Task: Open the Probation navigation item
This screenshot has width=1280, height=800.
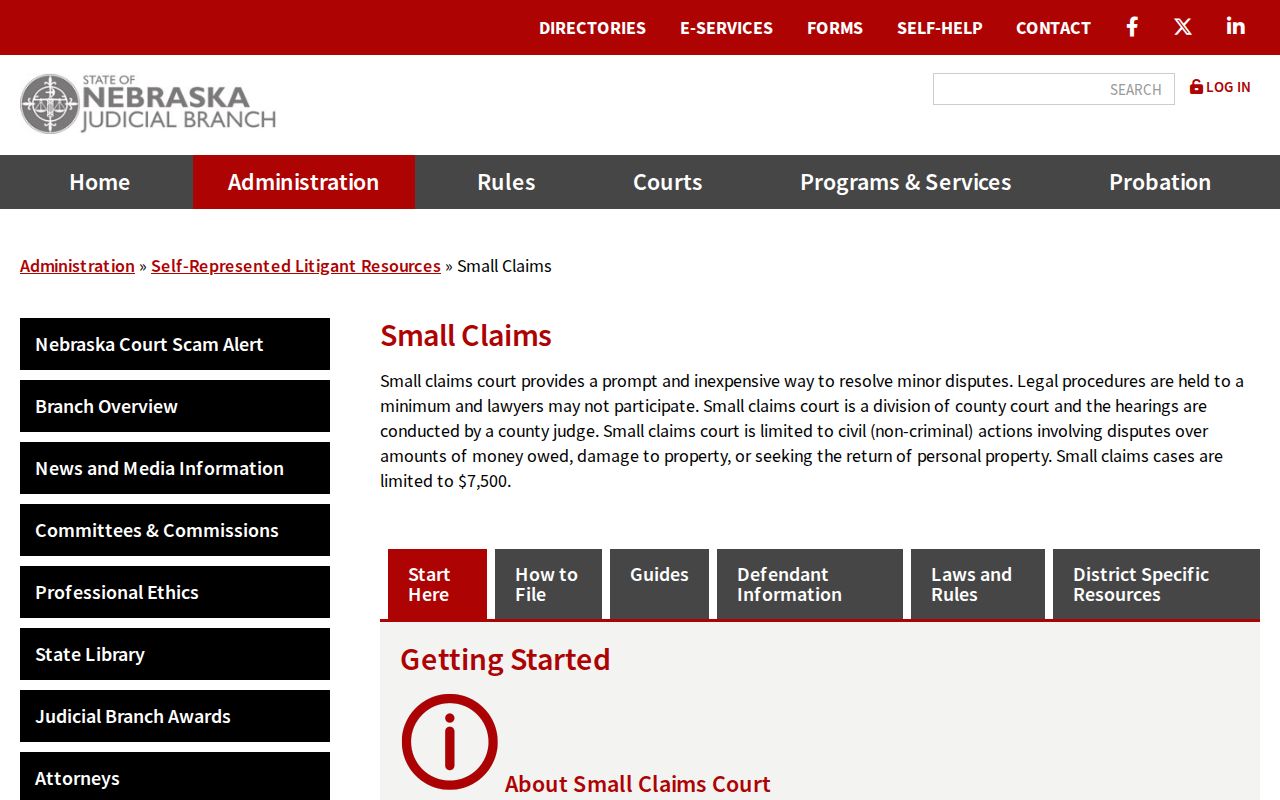Action: click(x=1160, y=182)
